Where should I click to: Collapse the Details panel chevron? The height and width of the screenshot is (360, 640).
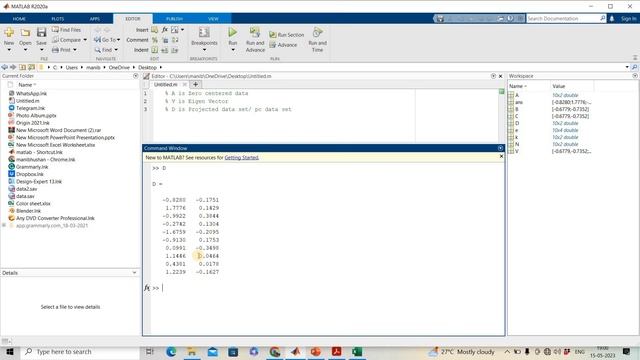tap(134, 273)
